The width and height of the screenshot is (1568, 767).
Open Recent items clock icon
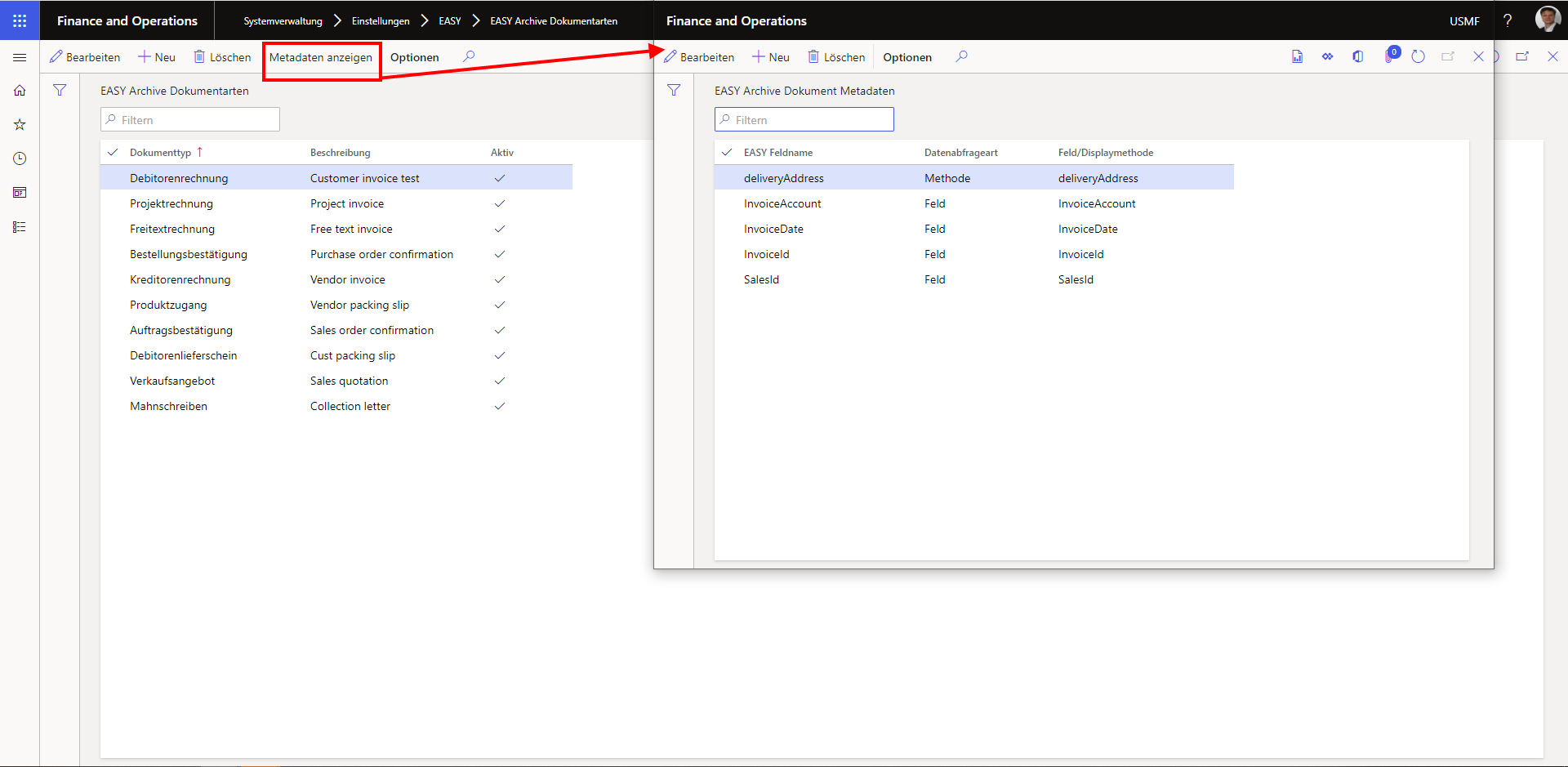(20, 158)
